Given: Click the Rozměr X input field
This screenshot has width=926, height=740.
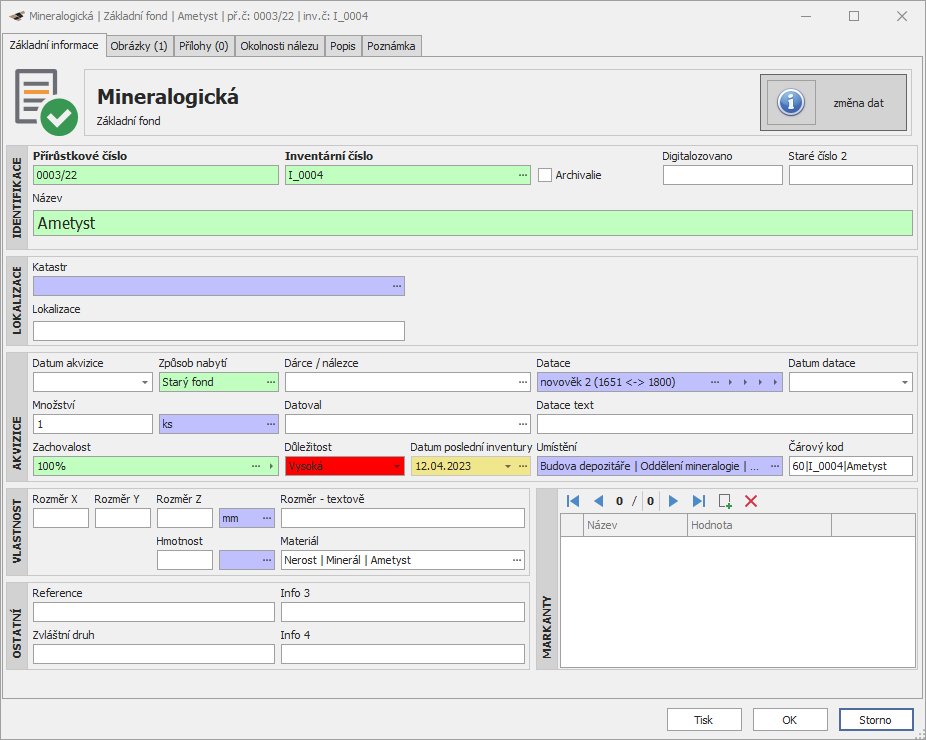Looking at the screenshot, I should pyautogui.click(x=61, y=518).
